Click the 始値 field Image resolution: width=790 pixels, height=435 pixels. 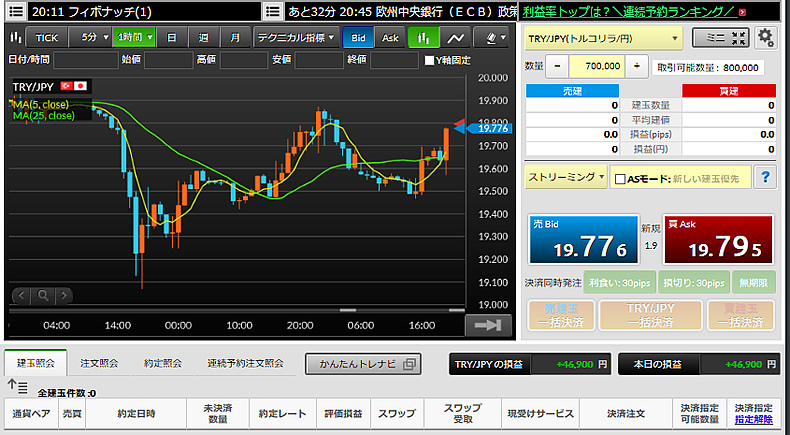168,60
